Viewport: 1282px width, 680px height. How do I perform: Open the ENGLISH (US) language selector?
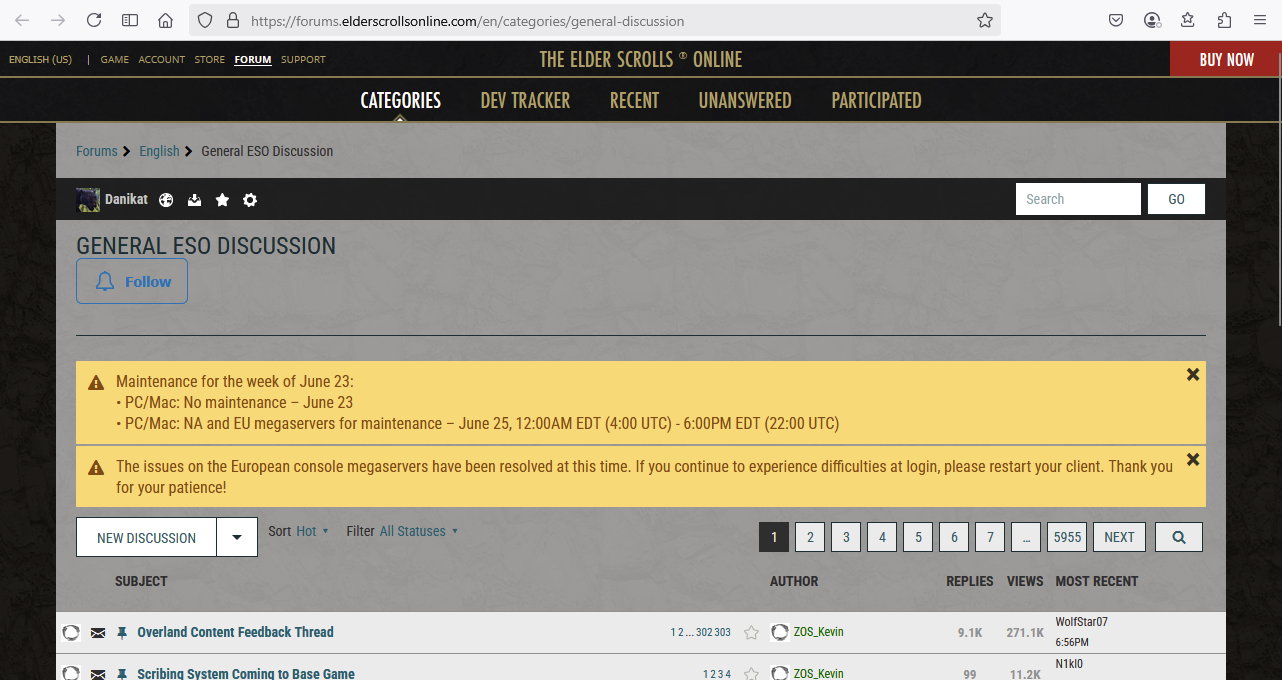pos(40,60)
